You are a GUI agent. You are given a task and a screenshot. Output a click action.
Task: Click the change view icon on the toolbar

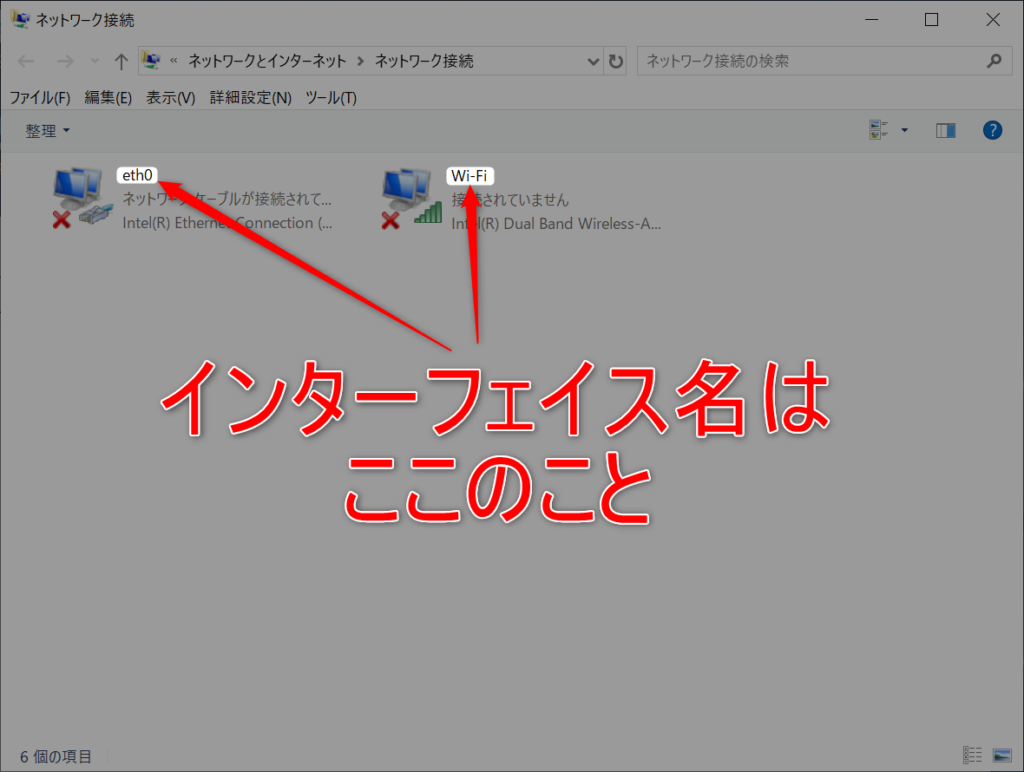(x=877, y=129)
